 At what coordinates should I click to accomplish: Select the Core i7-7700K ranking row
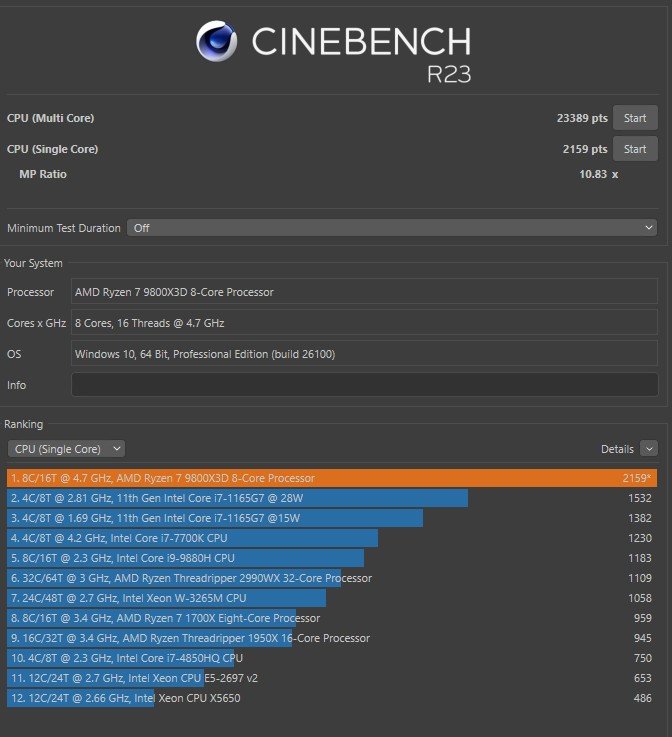[332, 538]
